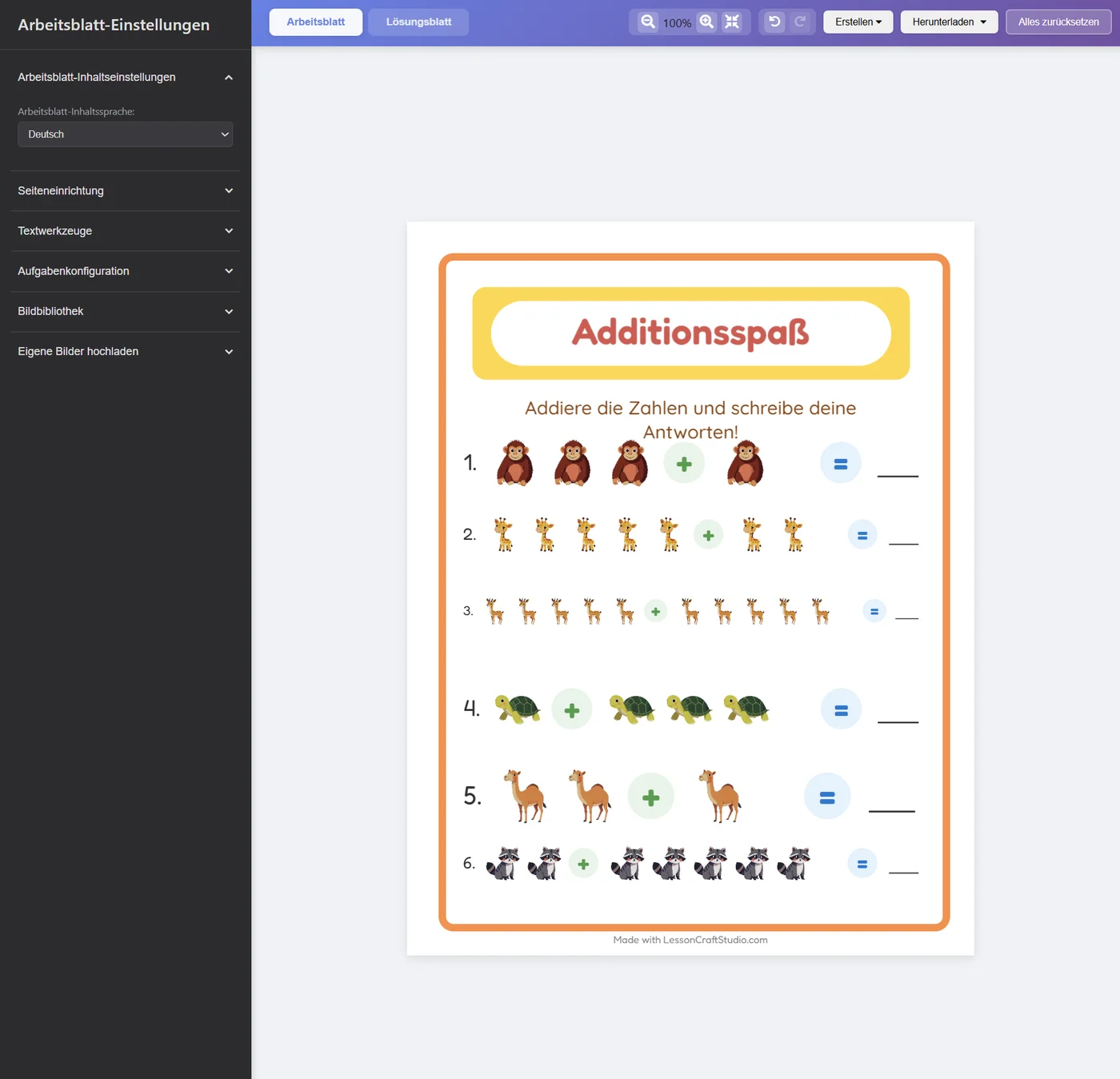Click the Arbeitsblatt-Einstellungen sidebar heading
The image size is (1120, 1079).
[x=114, y=25]
